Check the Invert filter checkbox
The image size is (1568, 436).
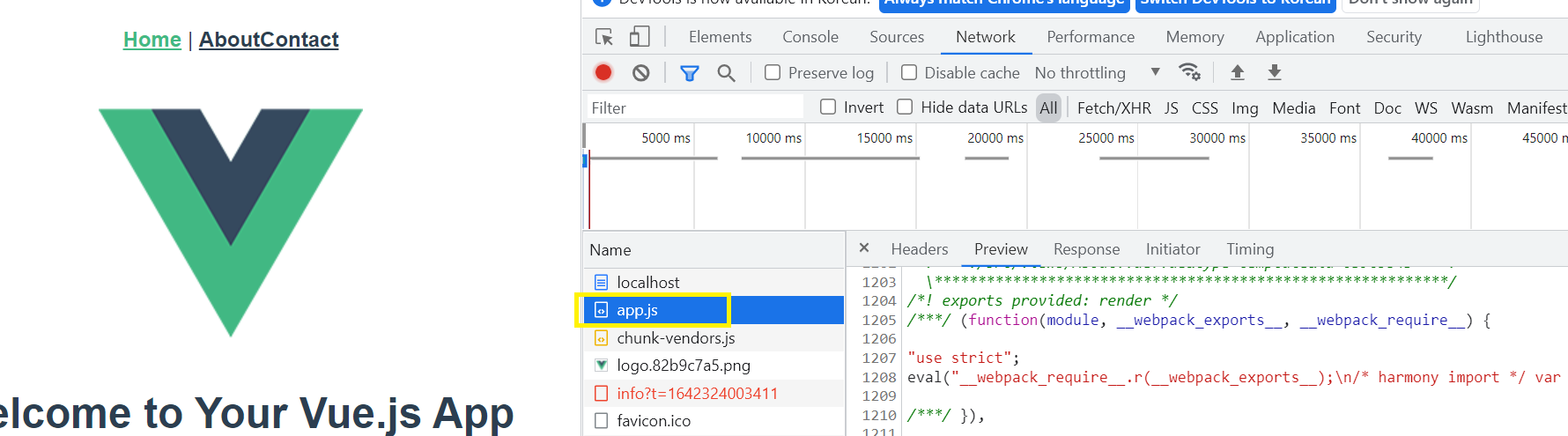828,107
